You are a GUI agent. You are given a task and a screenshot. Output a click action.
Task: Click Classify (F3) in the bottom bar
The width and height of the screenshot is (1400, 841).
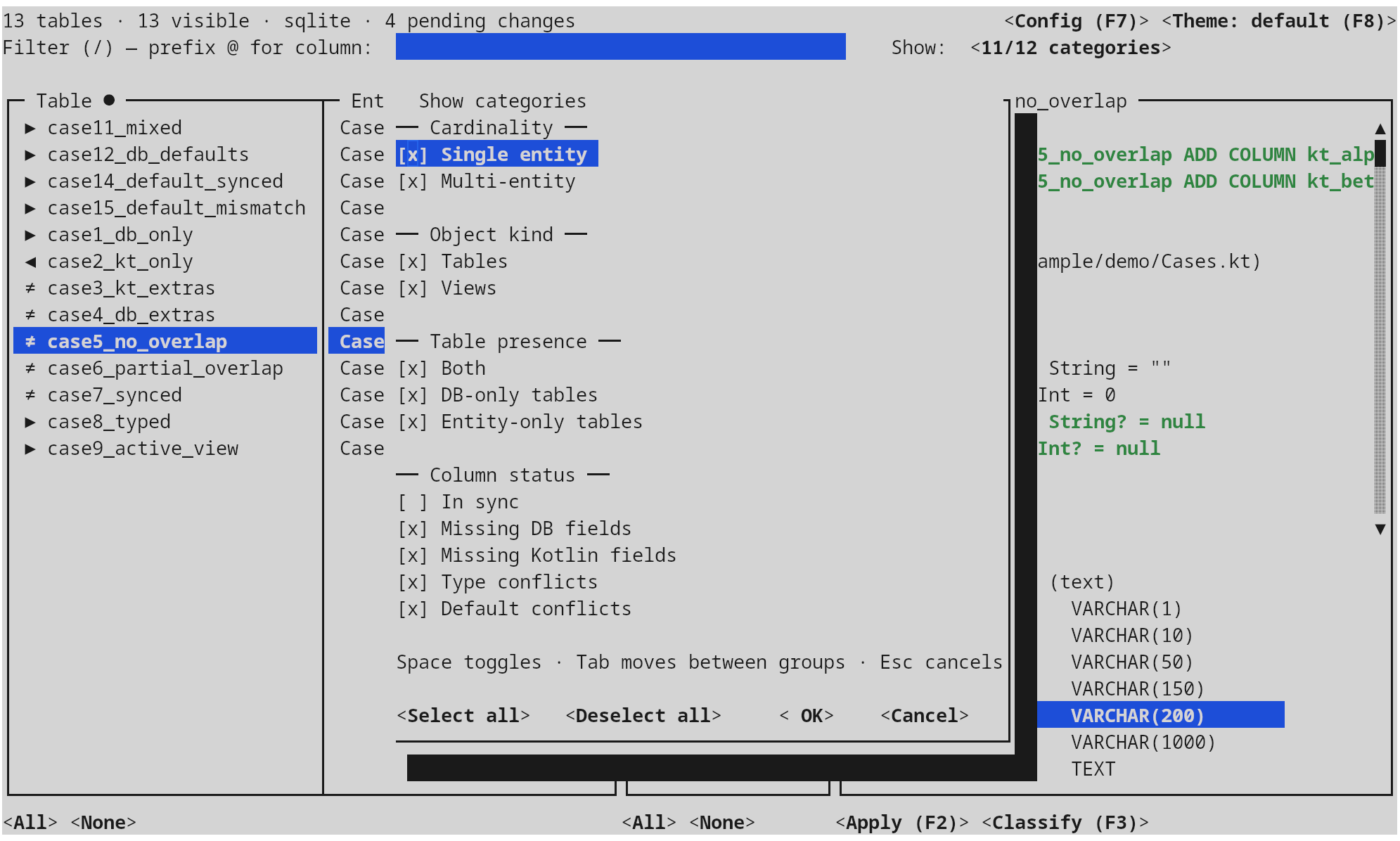(x=1065, y=823)
